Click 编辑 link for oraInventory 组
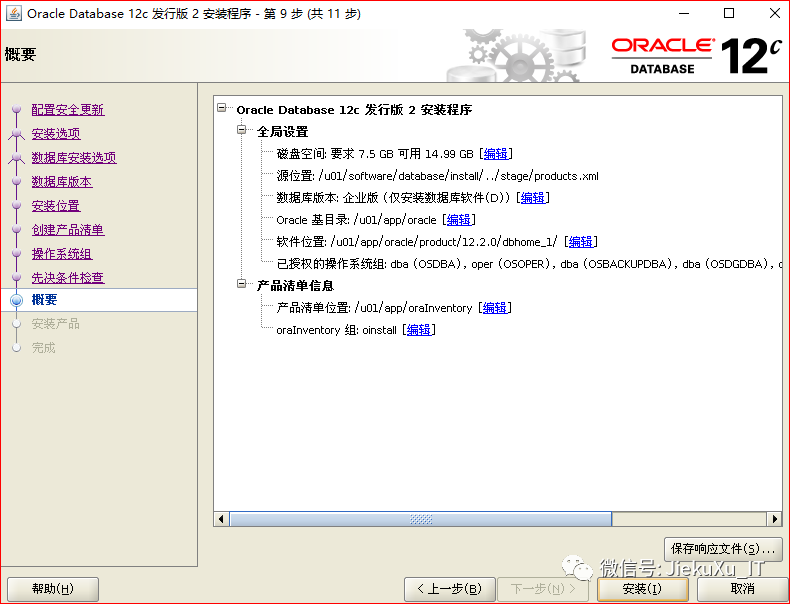The width and height of the screenshot is (790, 604). tap(419, 330)
